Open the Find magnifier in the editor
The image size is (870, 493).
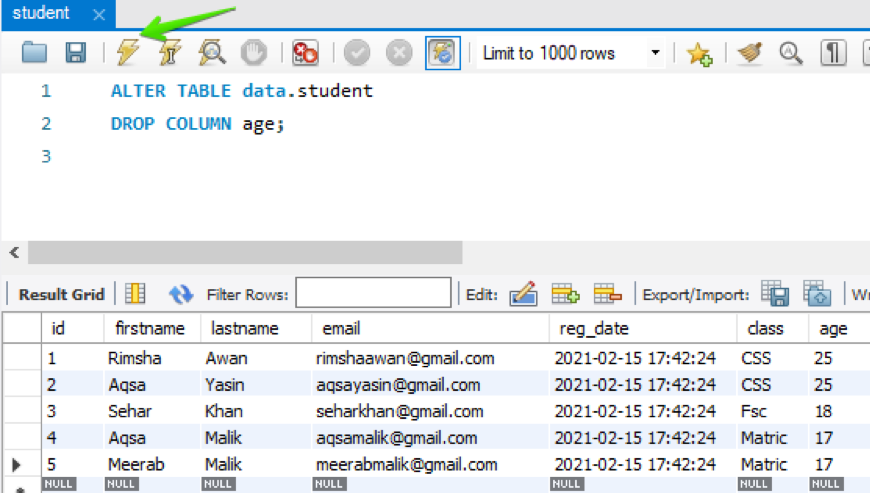[791, 53]
